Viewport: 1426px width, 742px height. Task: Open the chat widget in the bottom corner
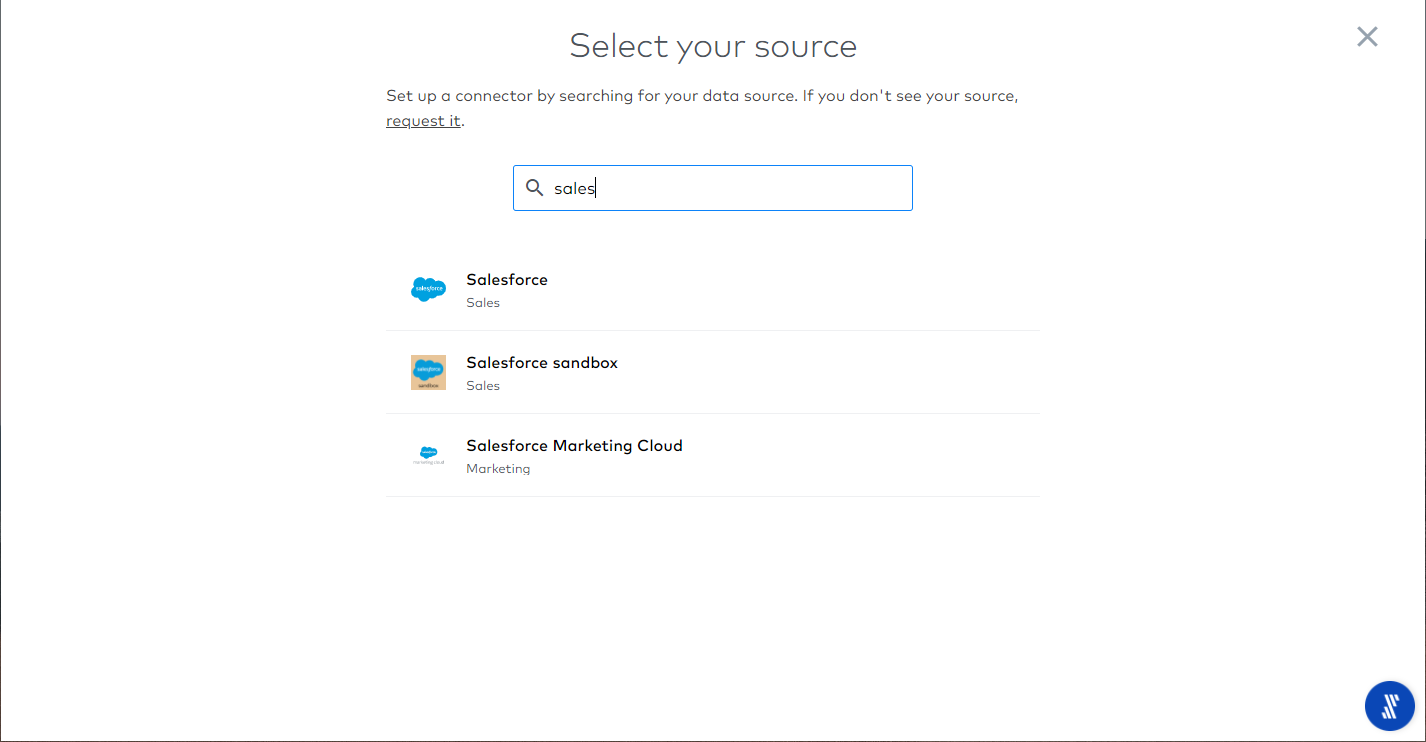click(x=1389, y=706)
